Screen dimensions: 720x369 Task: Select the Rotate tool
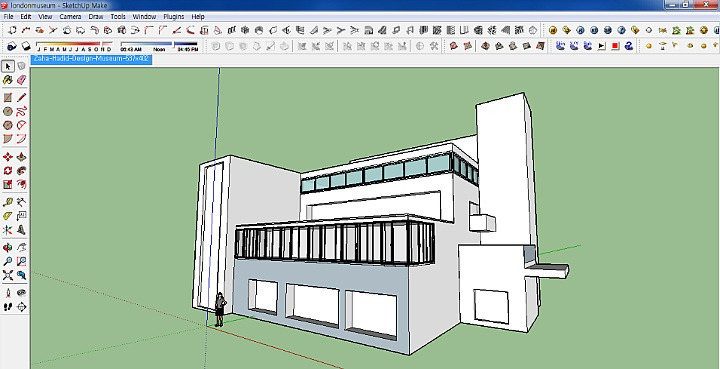point(8,171)
